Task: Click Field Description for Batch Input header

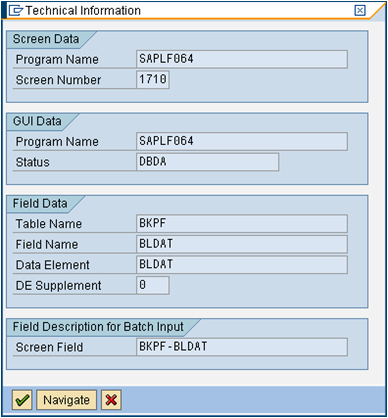Action: [x=98, y=326]
